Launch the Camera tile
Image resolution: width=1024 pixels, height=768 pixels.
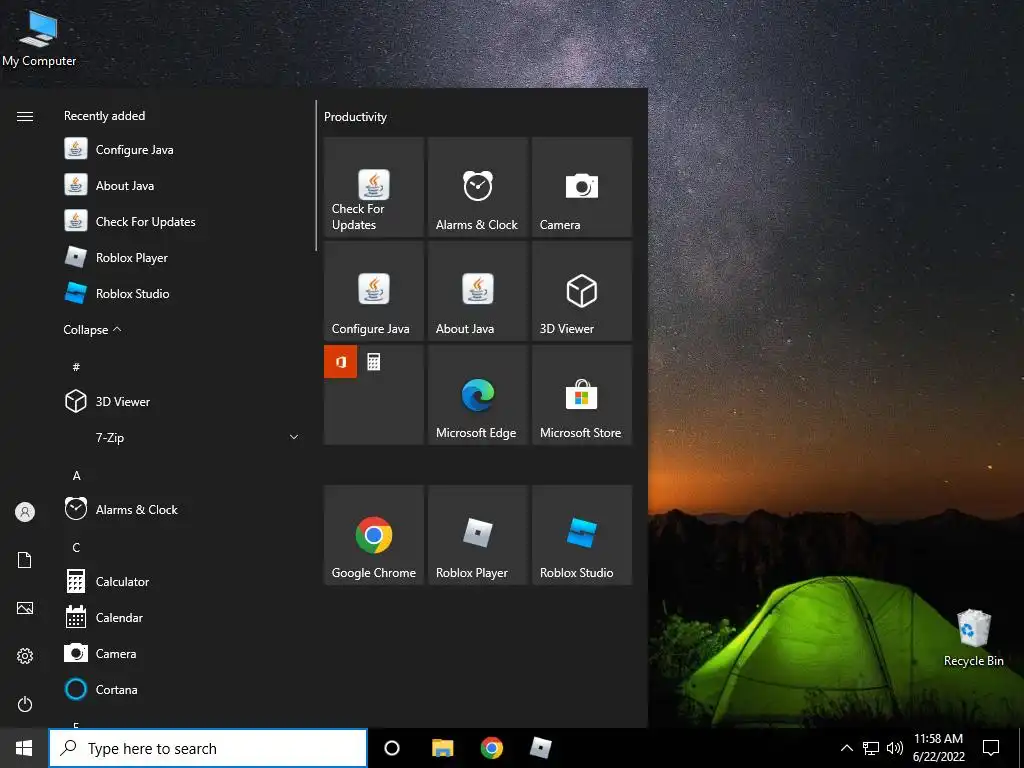pyautogui.click(x=582, y=187)
